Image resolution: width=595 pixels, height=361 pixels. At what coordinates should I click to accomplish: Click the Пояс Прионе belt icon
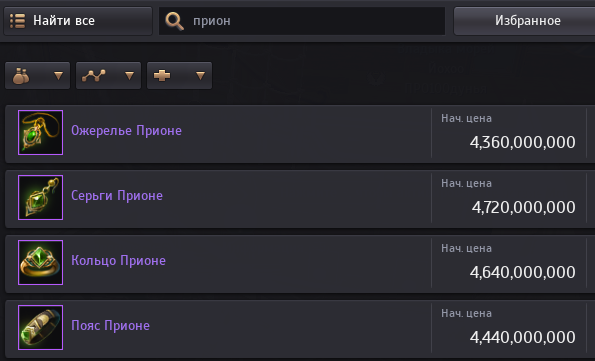click(41, 327)
